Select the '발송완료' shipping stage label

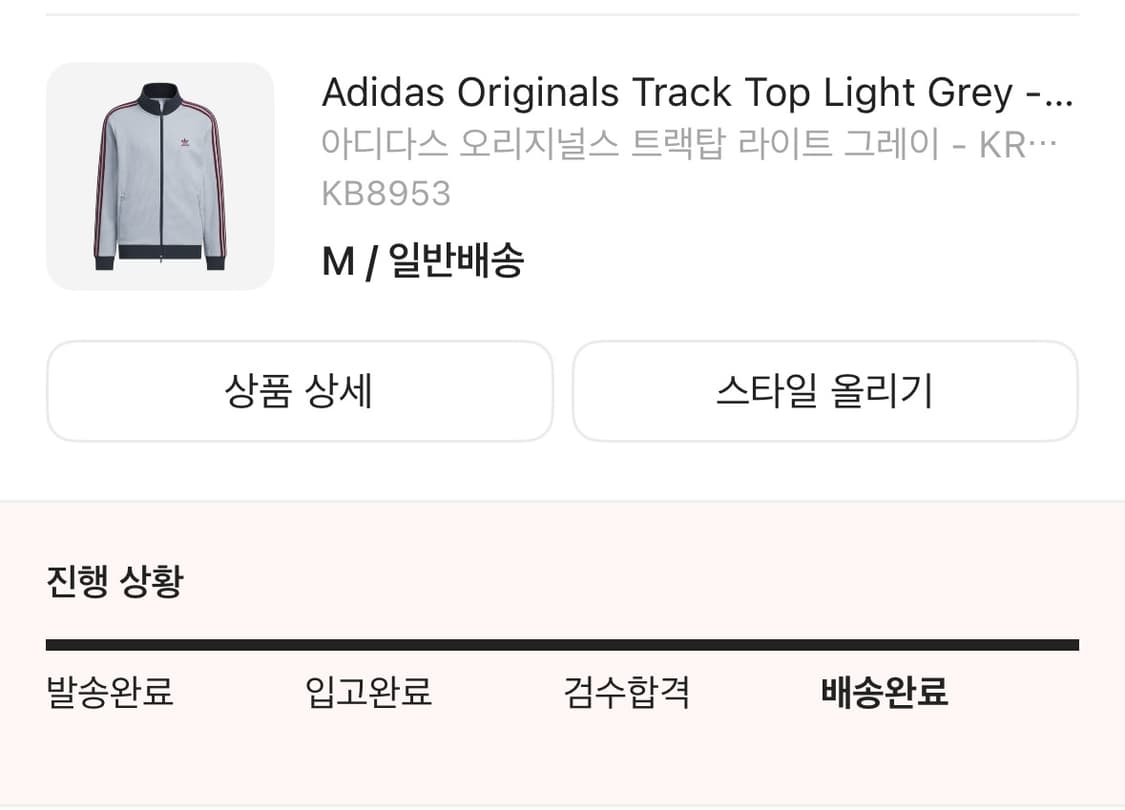[x=108, y=691]
